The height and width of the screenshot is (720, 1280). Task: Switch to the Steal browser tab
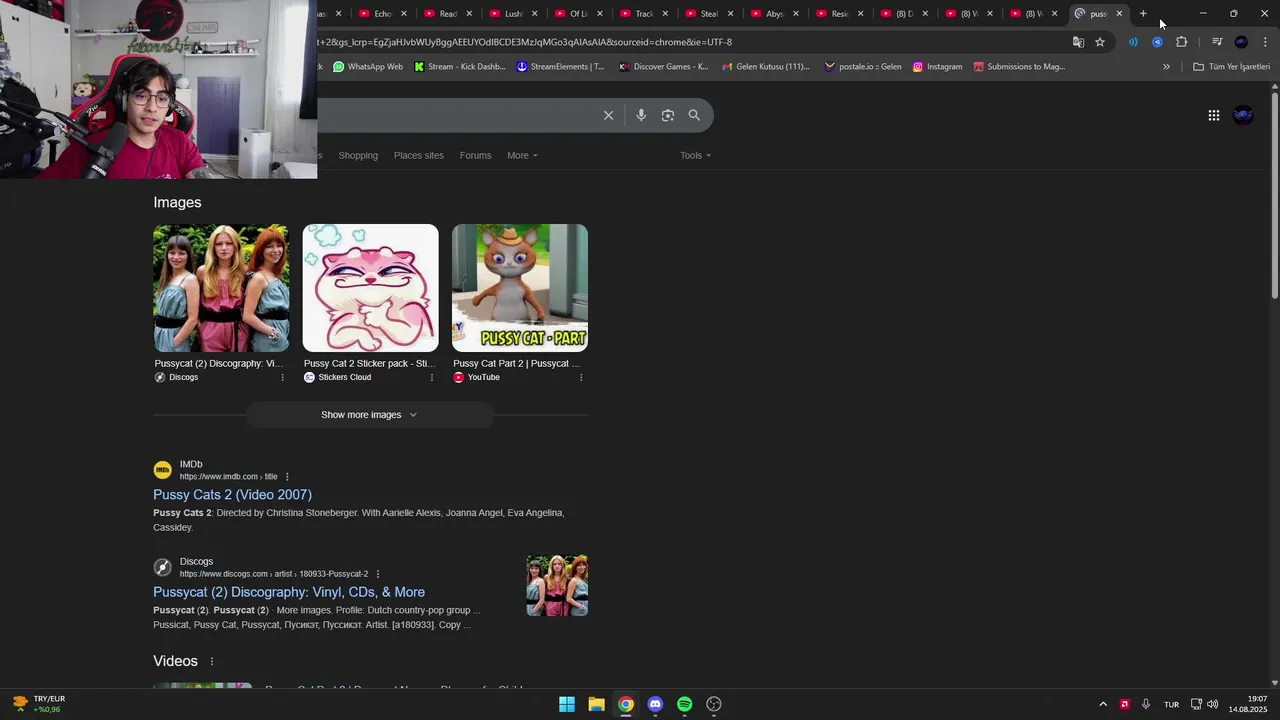click(709, 13)
